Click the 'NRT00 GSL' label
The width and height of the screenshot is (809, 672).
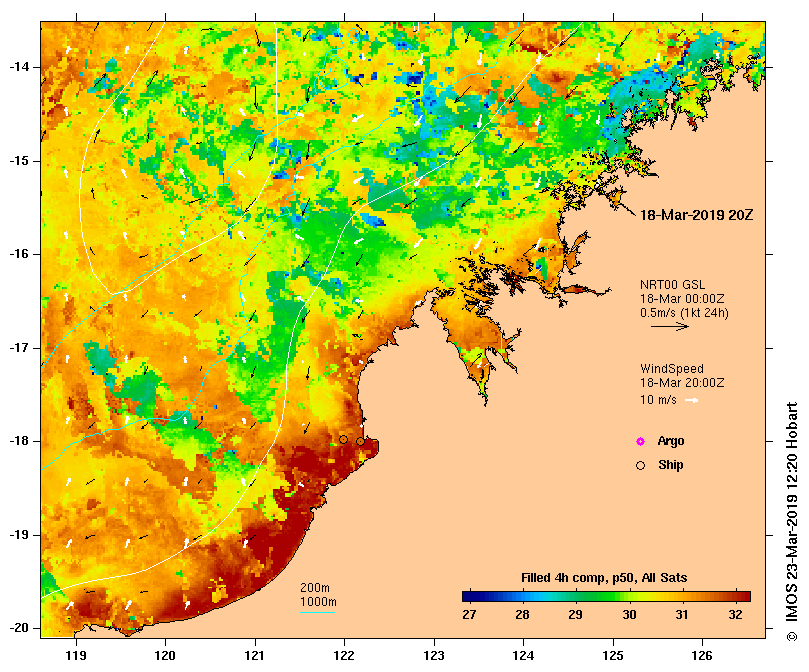[672, 285]
